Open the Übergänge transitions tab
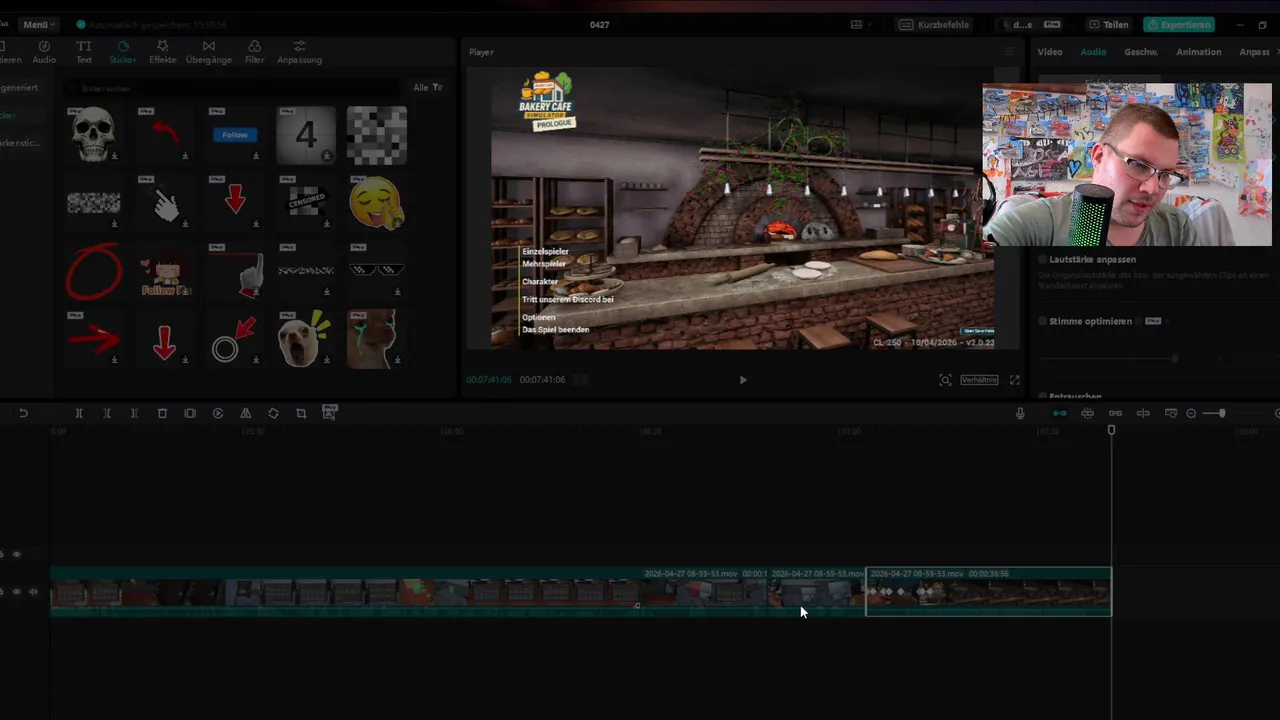This screenshot has height=720, width=1280. click(208, 52)
